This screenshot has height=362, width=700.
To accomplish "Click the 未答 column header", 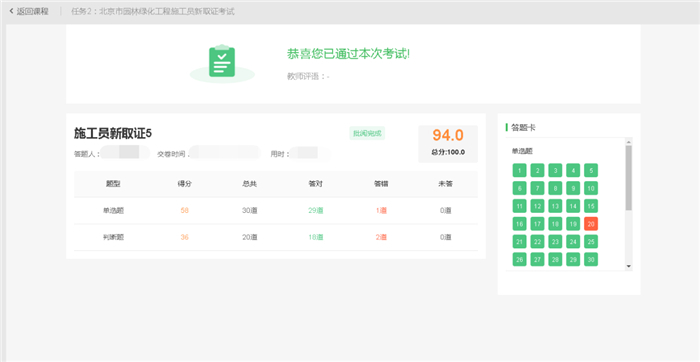I will coord(446,184).
